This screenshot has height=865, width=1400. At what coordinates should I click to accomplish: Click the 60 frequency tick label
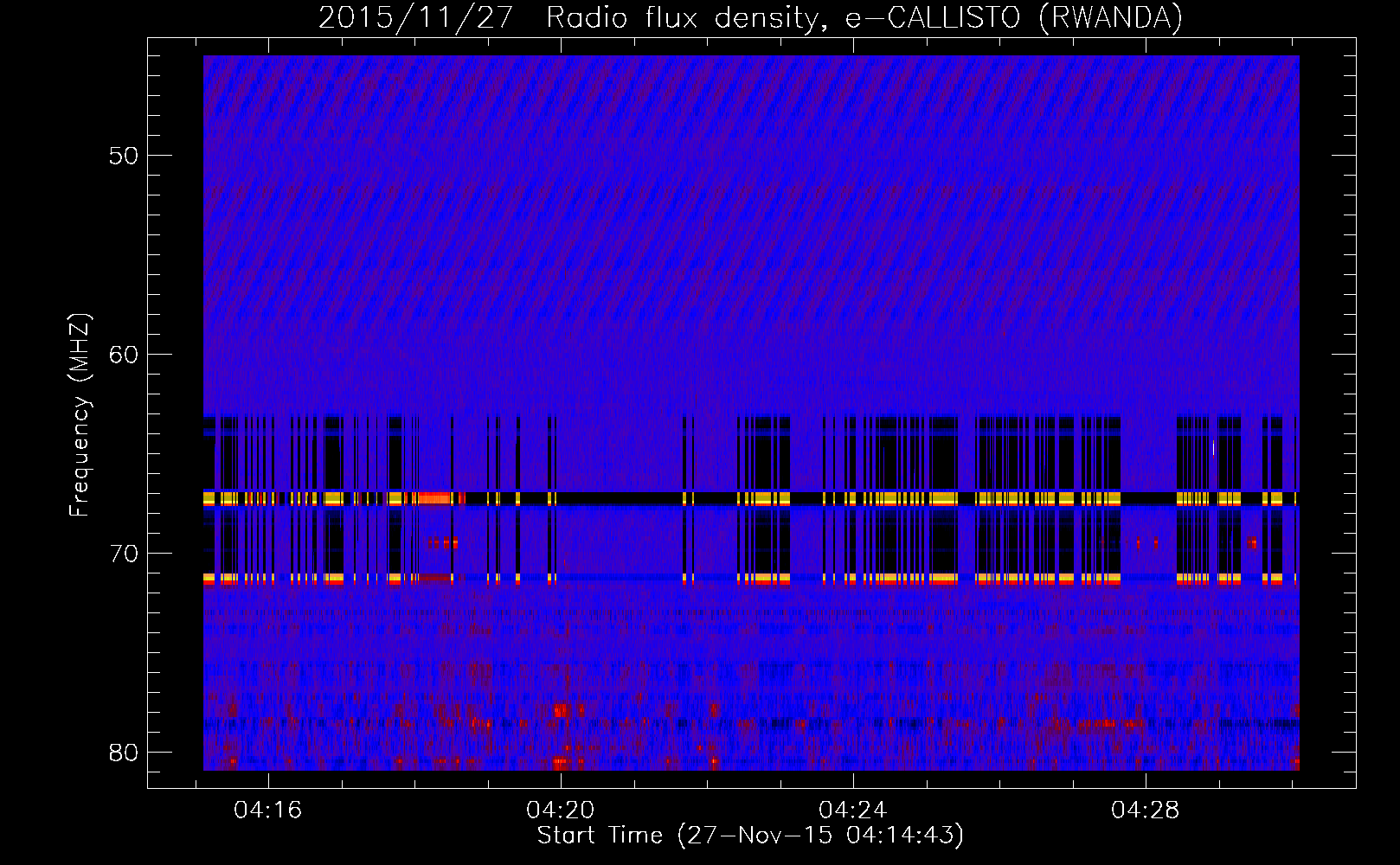coord(124,355)
